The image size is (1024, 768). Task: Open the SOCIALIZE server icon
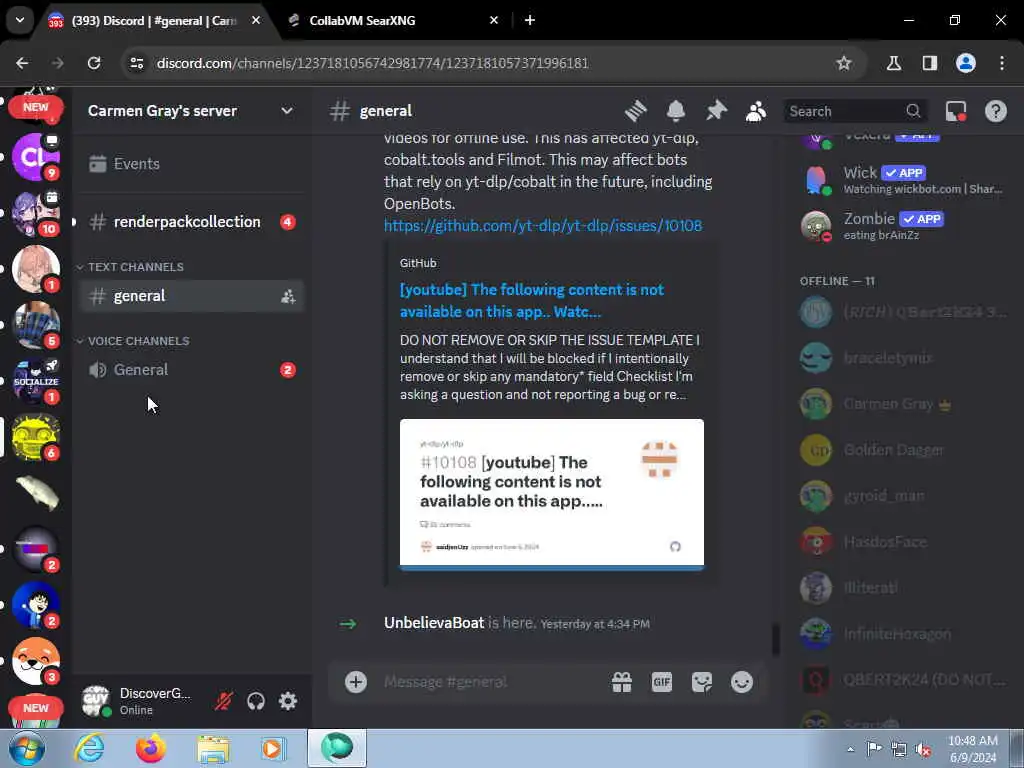[x=36, y=381]
